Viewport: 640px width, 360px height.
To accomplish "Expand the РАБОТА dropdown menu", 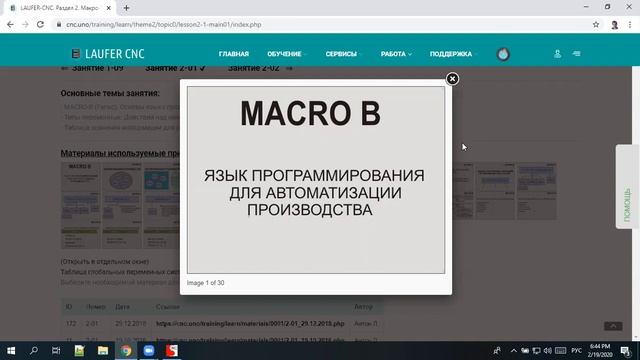I will pos(395,54).
